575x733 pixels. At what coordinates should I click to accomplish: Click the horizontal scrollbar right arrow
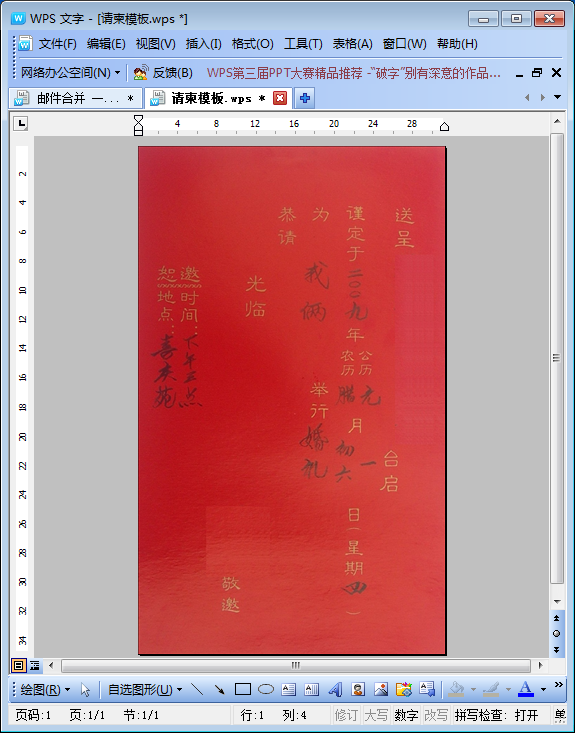[x=540, y=665]
